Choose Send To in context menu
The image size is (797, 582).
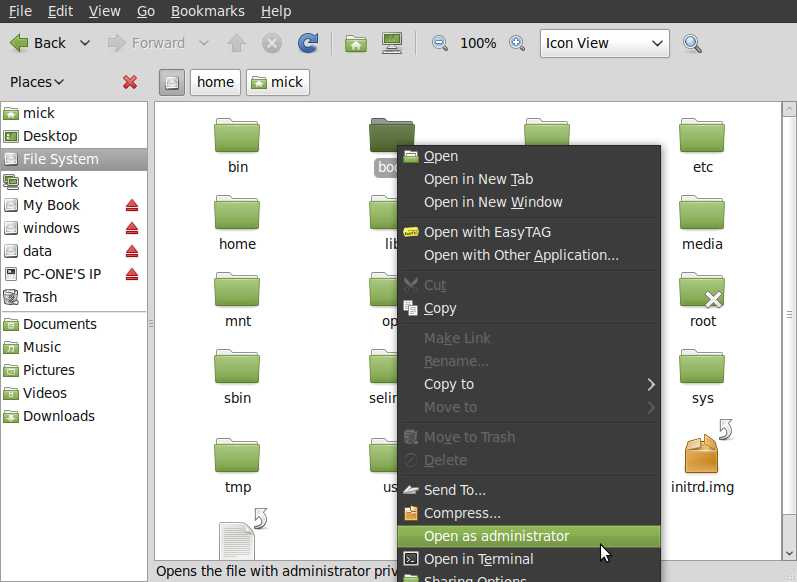tap(529, 490)
